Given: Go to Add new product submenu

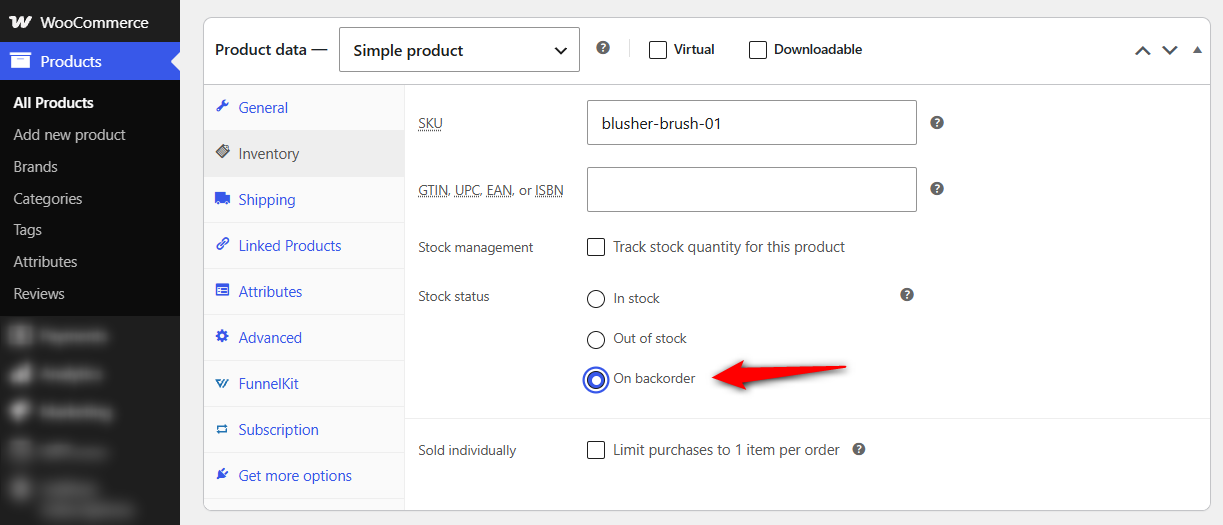Looking at the screenshot, I should pyautogui.click(x=69, y=134).
